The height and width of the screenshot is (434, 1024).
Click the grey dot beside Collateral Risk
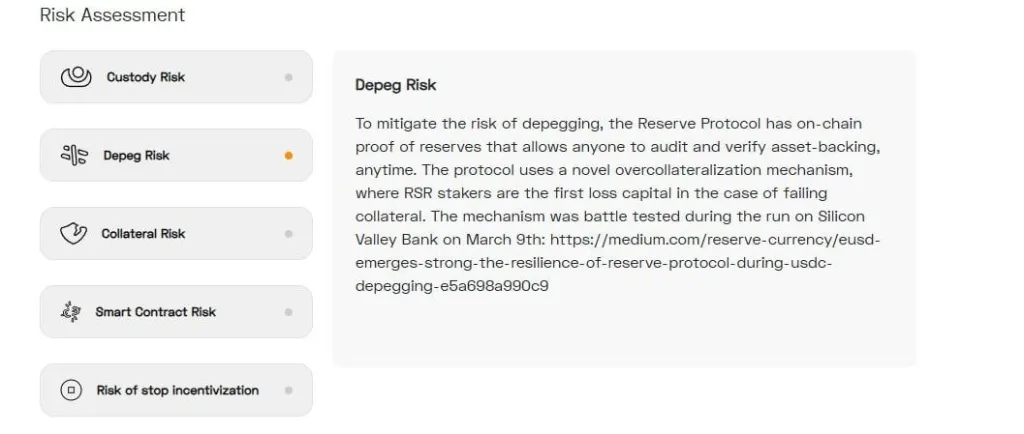pyautogui.click(x=288, y=234)
